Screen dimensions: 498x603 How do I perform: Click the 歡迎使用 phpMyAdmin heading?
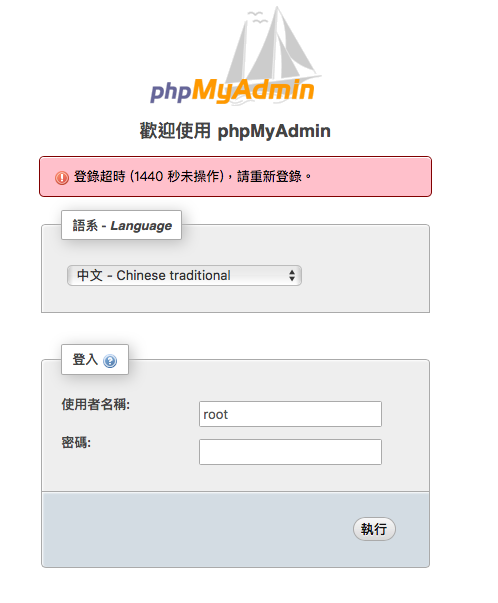pos(235,131)
